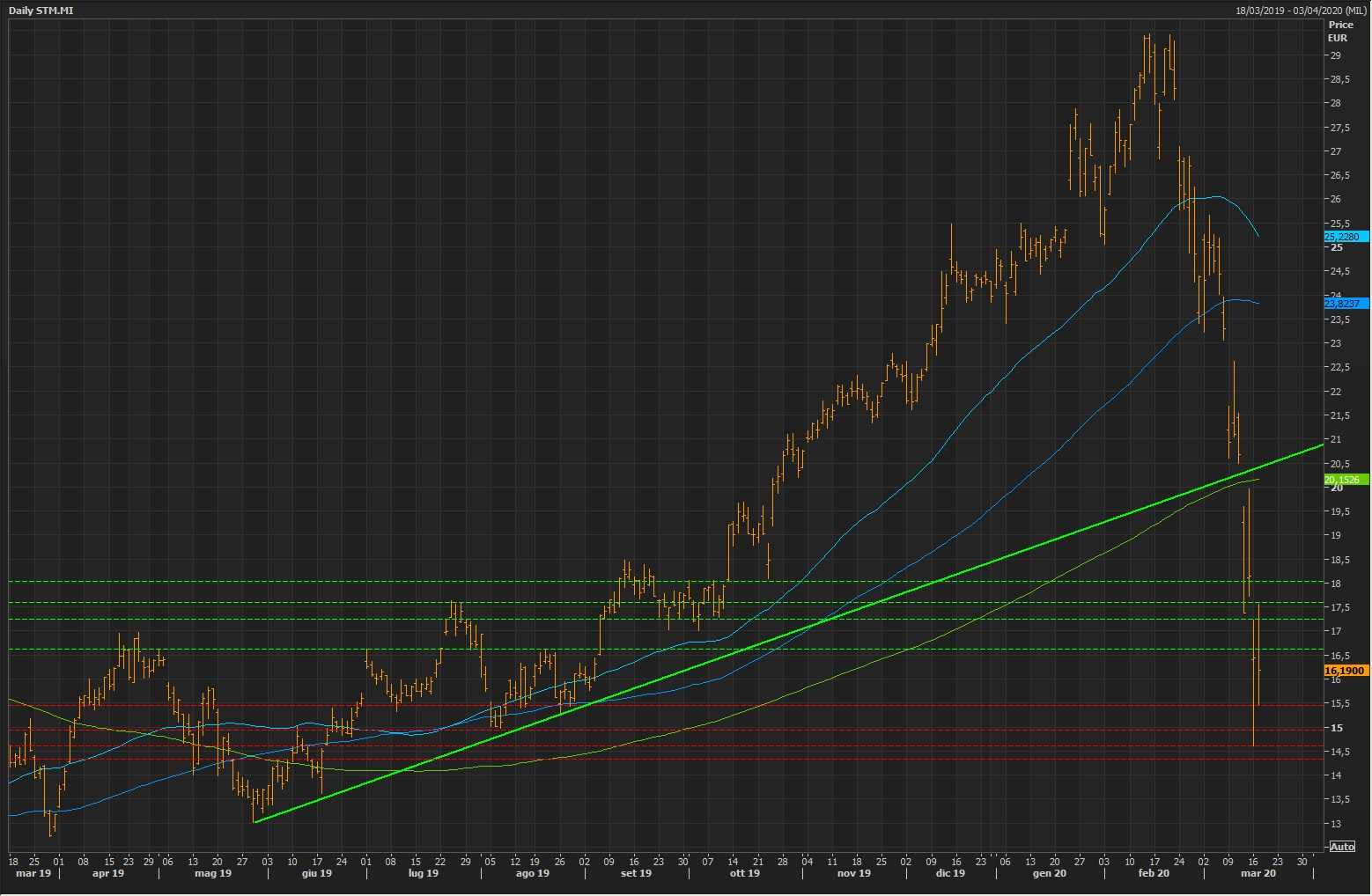Screen dimensions: 1372x896
Task: Click the set 19 month label
Action: coord(636,873)
